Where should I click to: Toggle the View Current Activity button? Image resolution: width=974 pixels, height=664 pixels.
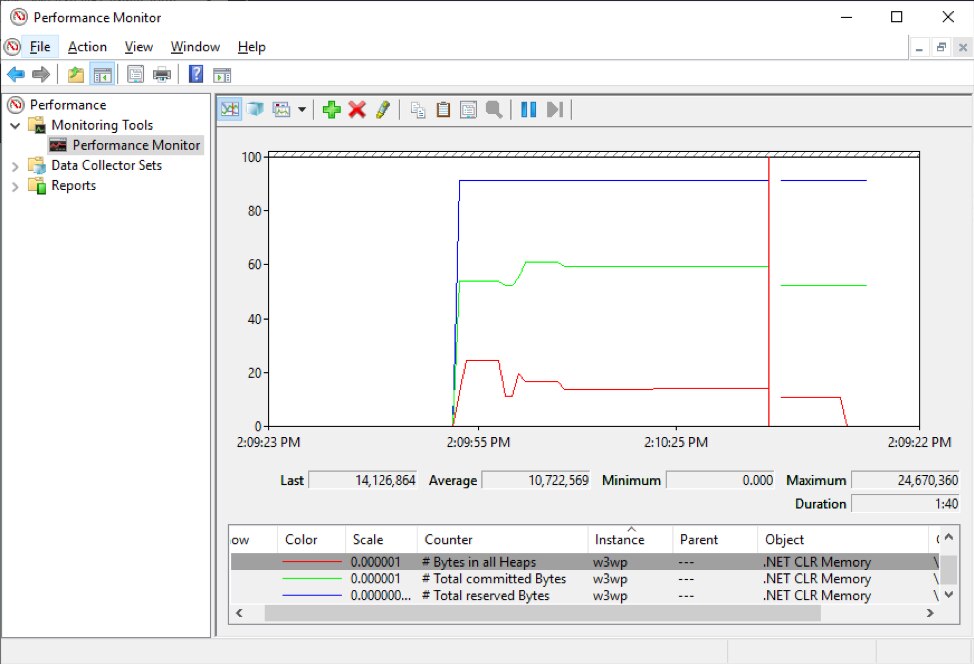tap(230, 108)
